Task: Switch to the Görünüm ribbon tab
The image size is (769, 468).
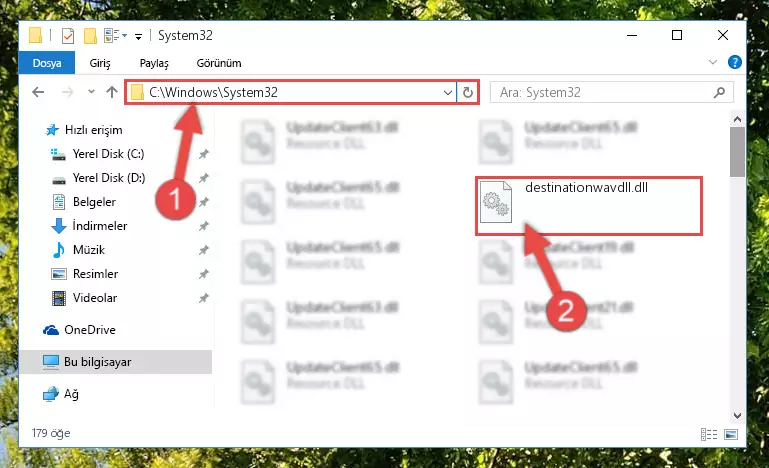Action: 219,63
